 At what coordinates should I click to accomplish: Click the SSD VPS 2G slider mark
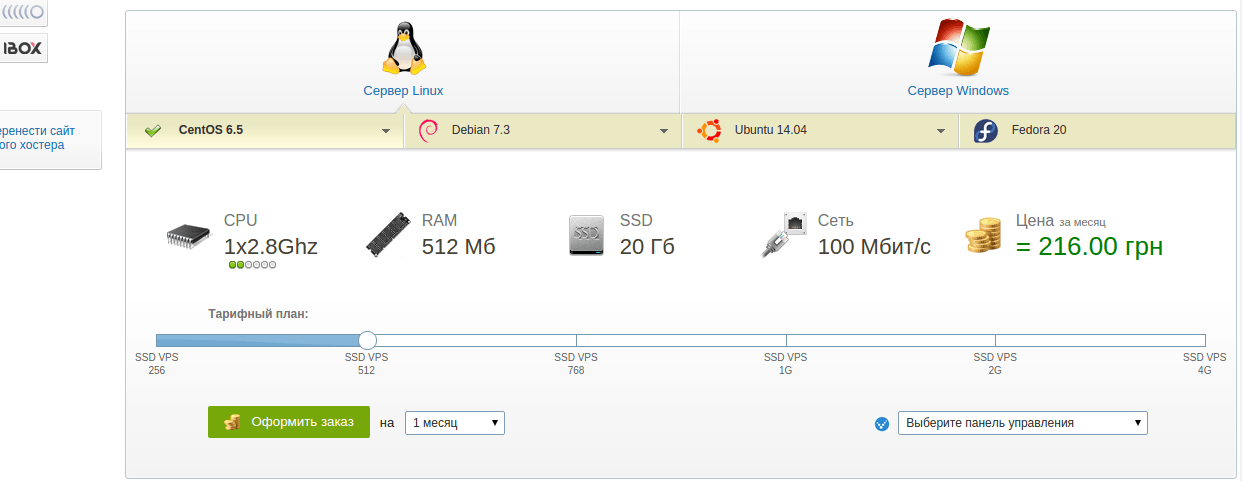coord(995,363)
